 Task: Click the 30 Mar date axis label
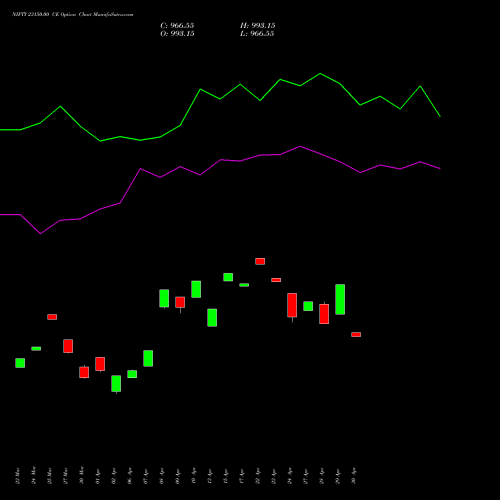click(82, 476)
